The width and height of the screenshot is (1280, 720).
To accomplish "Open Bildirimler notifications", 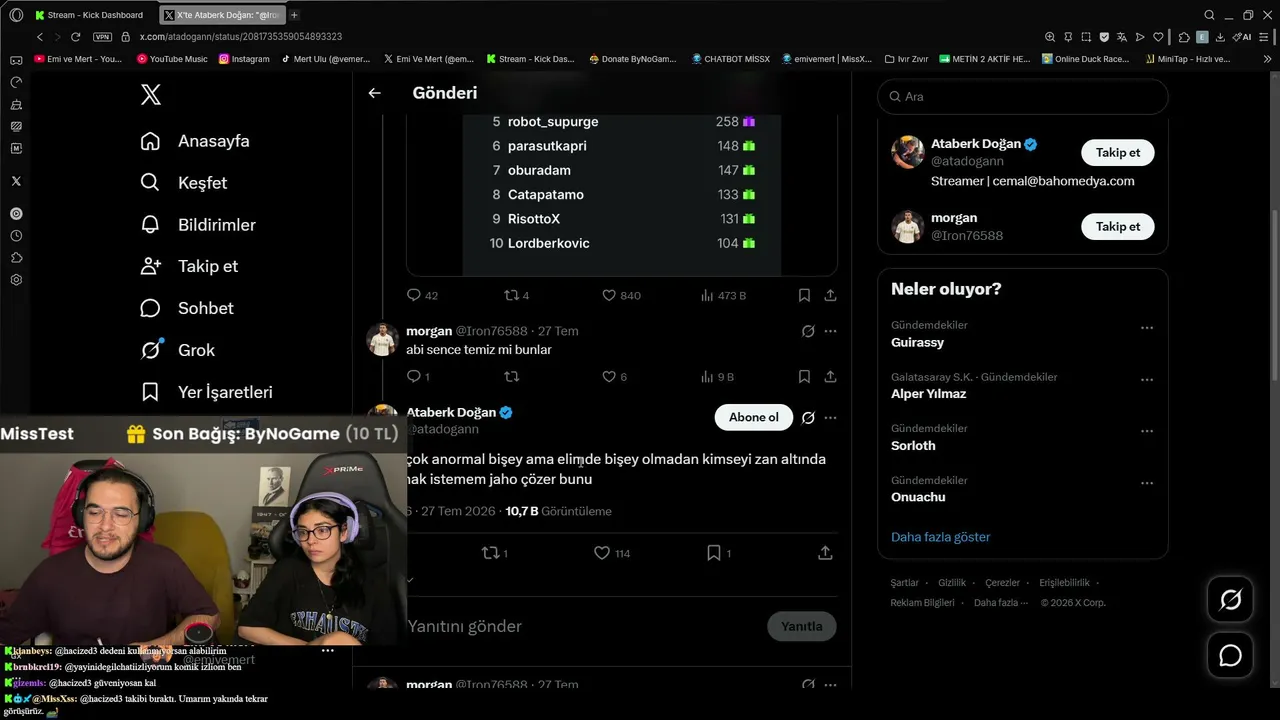I will 198,225.
